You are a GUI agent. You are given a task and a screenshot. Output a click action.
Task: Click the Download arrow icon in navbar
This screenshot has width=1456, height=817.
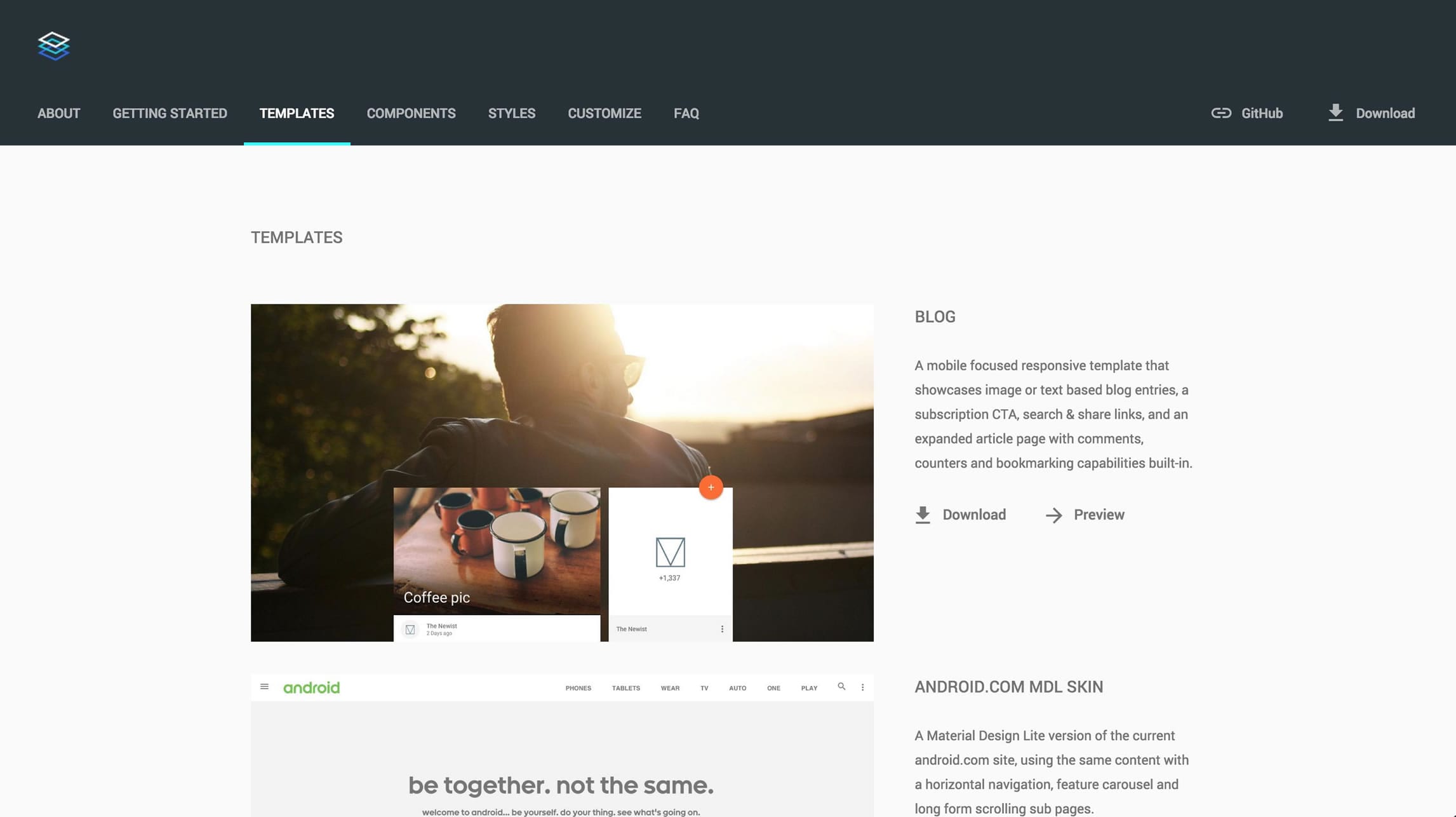click(1335, 112)
